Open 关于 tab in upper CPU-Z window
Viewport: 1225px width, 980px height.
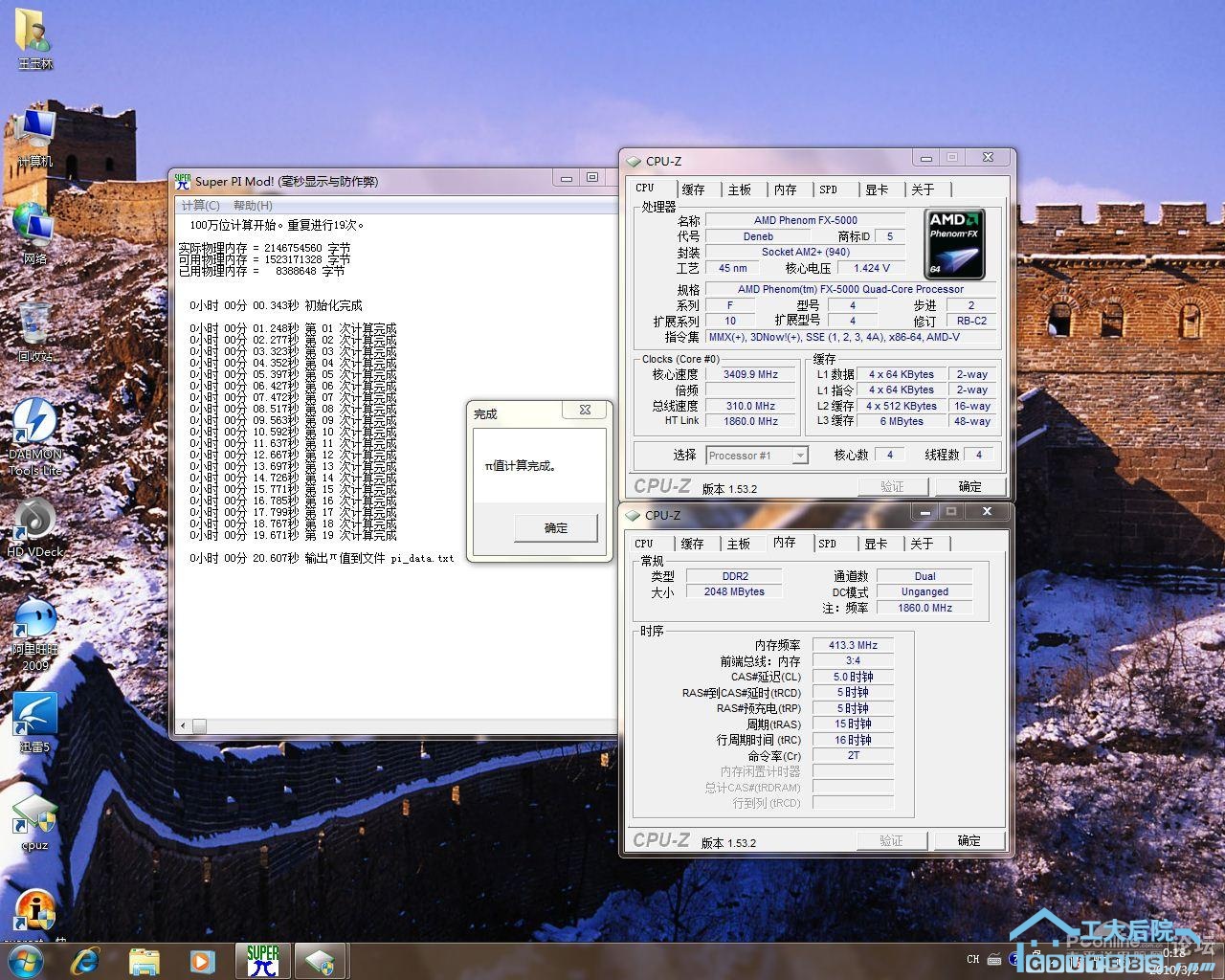(923, 189)
